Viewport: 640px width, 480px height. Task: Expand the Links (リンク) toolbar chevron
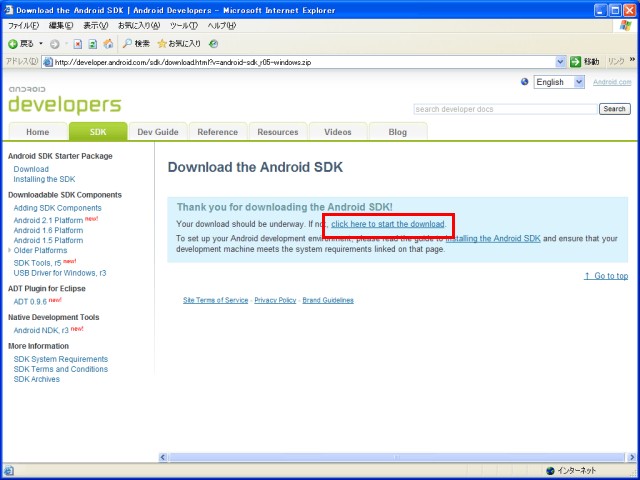[x=632, y=60]
